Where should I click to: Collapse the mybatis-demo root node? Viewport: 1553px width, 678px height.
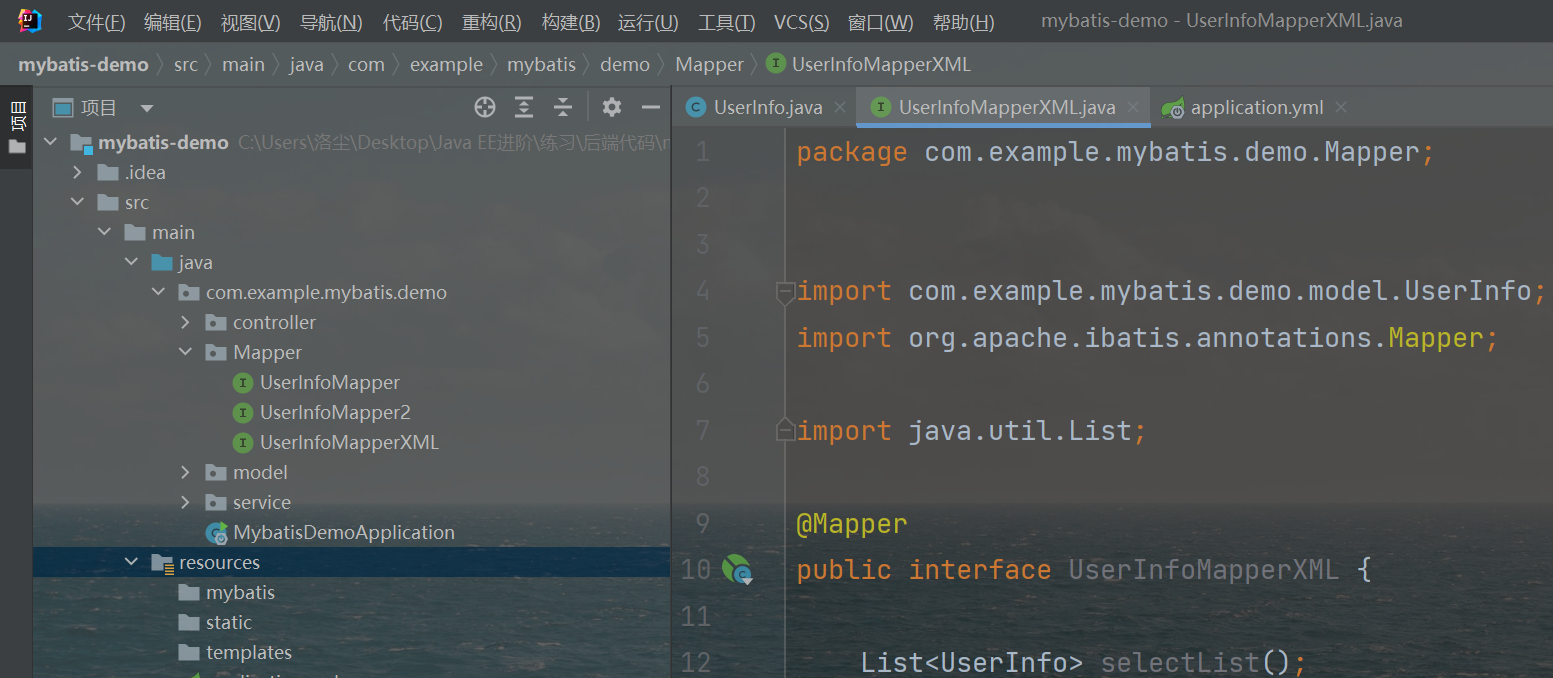(x=51, y=143)
